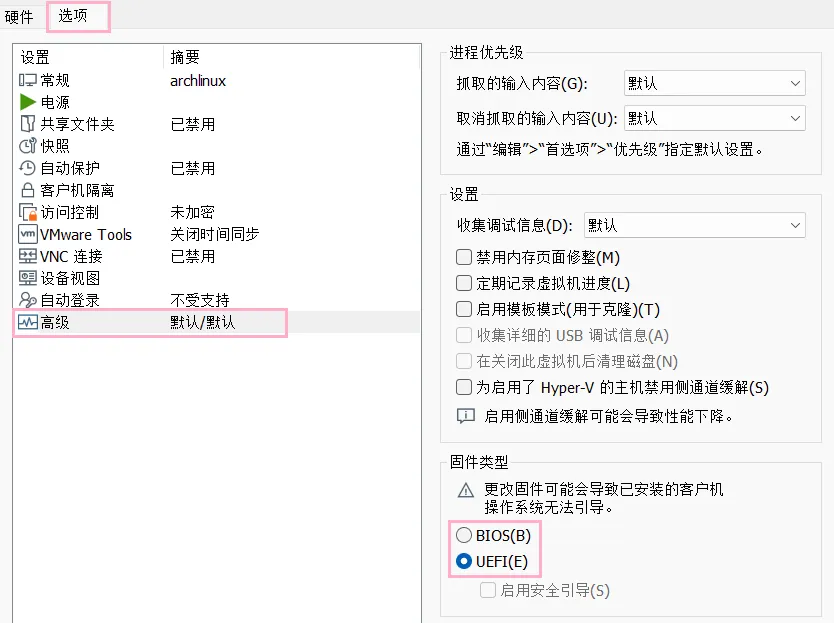Select the 访问控制 settings row
834x623 pixels.
pos(216,212)
